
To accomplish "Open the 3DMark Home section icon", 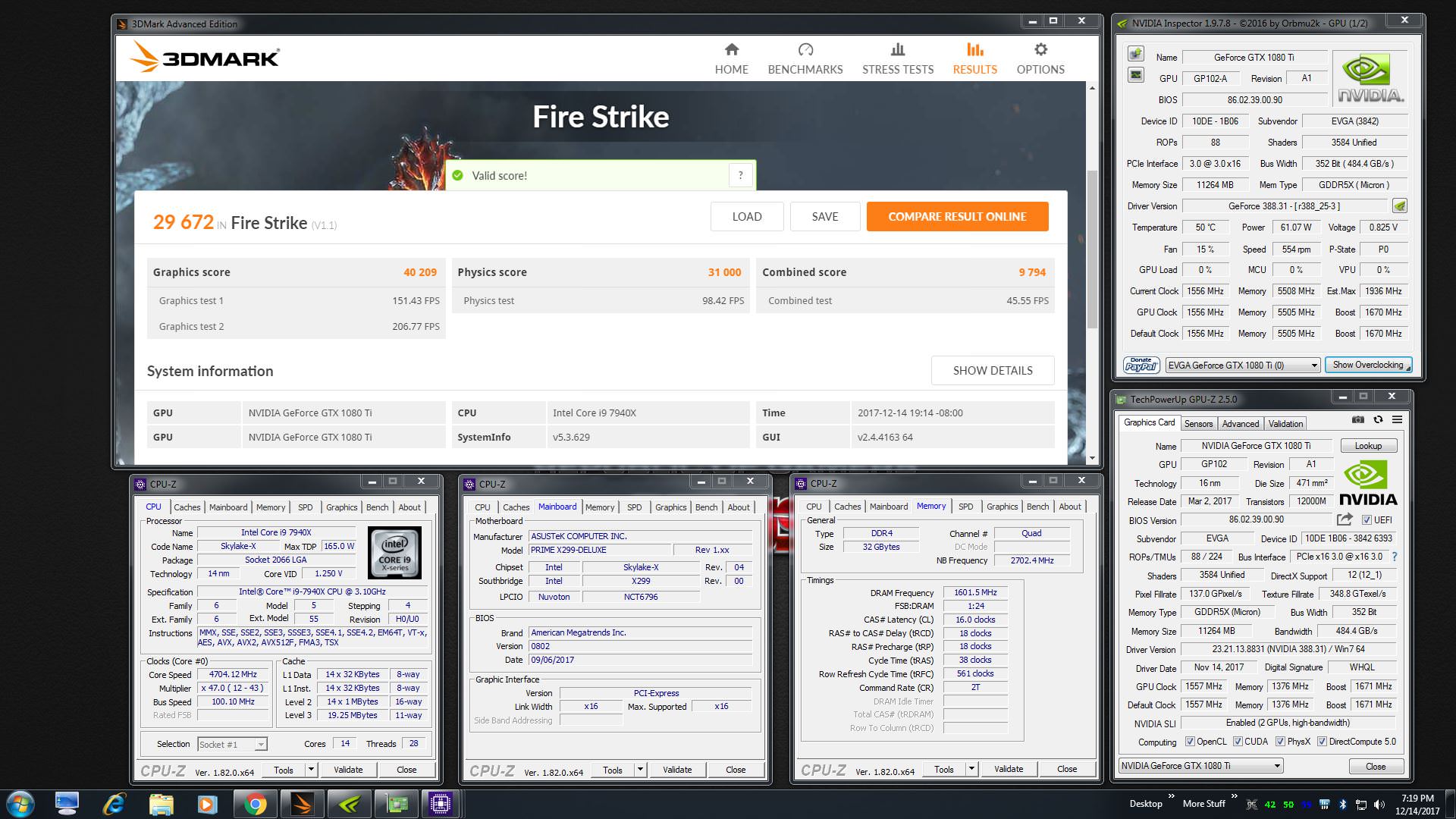I will click(731, 50).
